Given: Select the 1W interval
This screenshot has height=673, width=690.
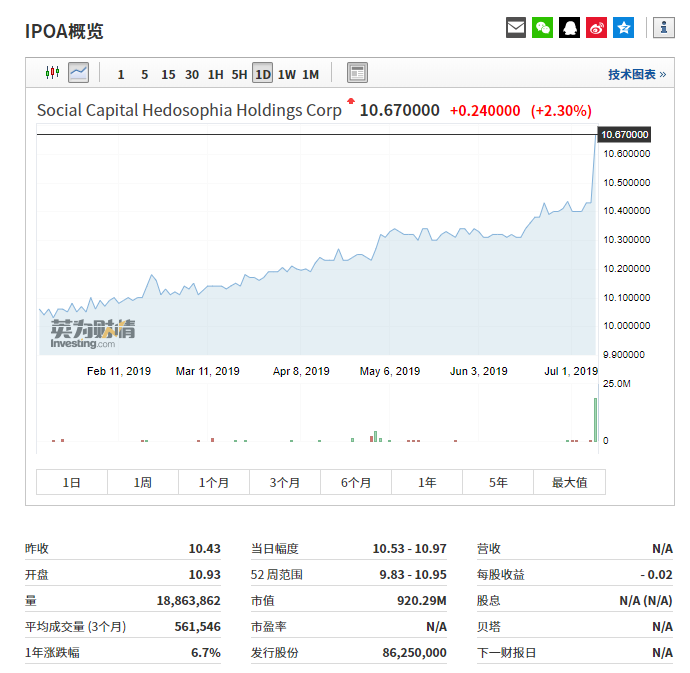Looking at the screenshot, I should tap(287, 74).
